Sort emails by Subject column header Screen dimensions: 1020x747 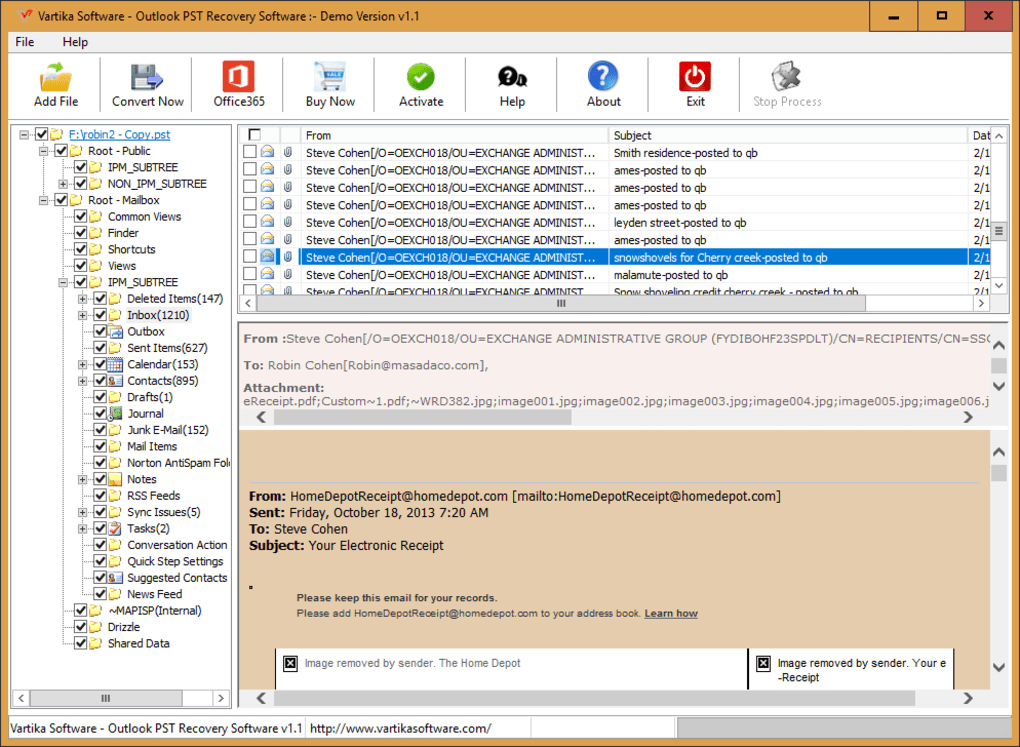point(787,135)
